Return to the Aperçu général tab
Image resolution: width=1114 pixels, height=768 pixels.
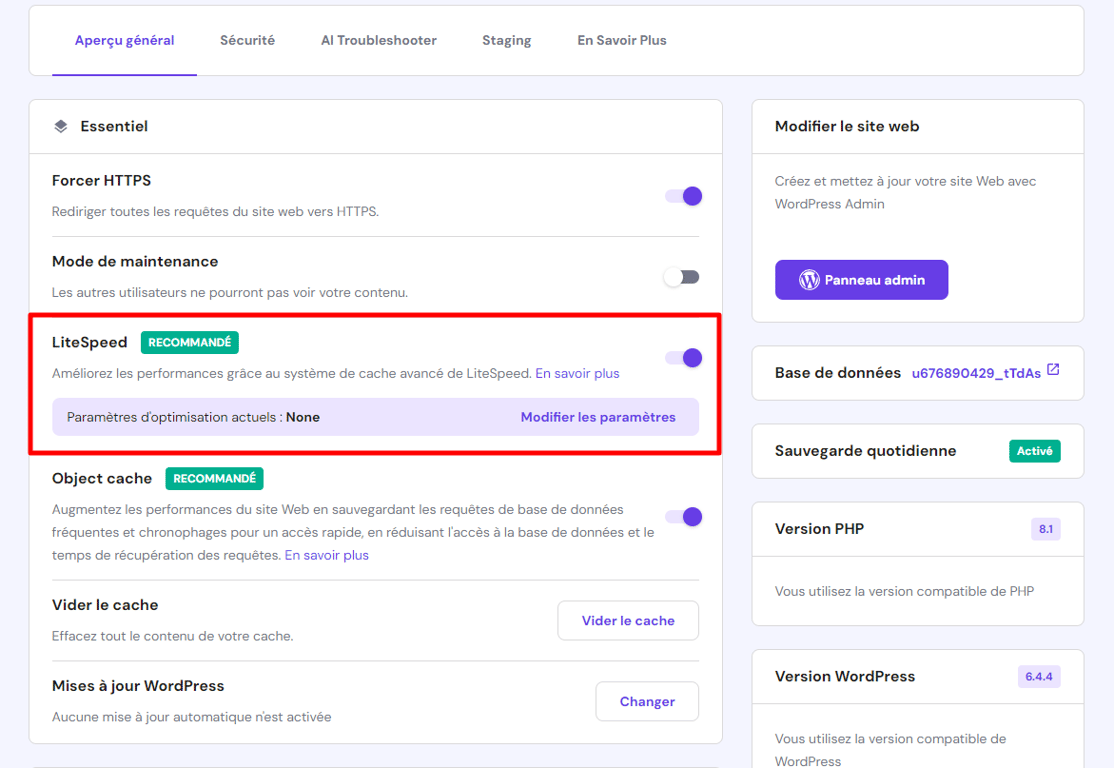click(124, 40)
